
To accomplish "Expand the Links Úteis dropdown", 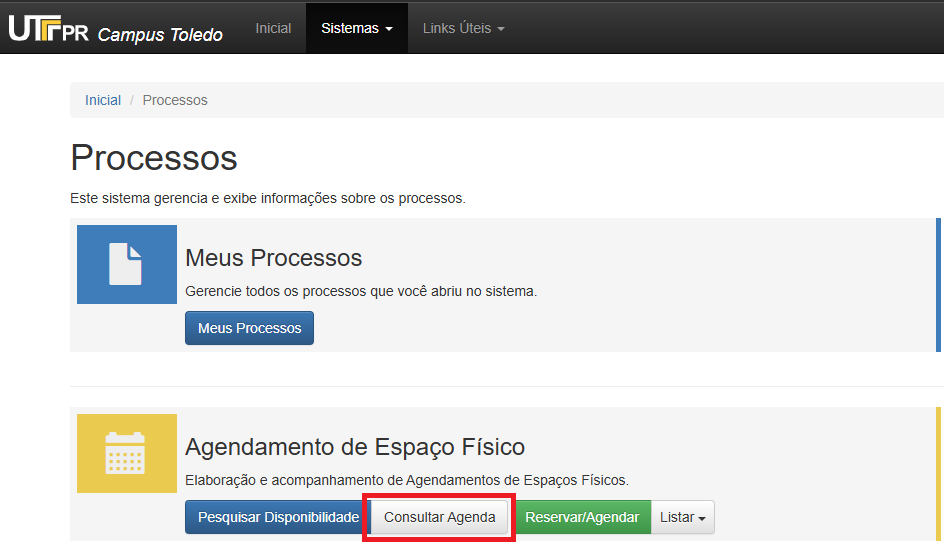I will (463, 28).
